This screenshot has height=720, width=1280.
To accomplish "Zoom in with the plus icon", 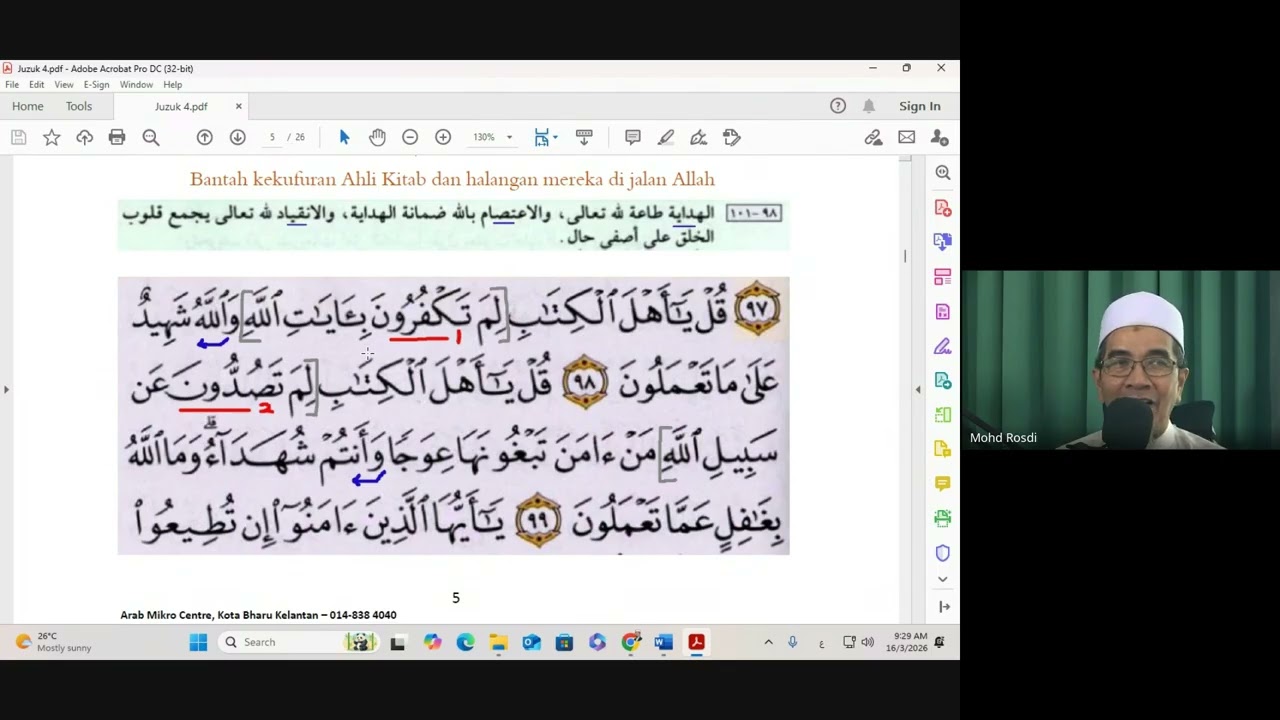I will click(x=443, y=137).
